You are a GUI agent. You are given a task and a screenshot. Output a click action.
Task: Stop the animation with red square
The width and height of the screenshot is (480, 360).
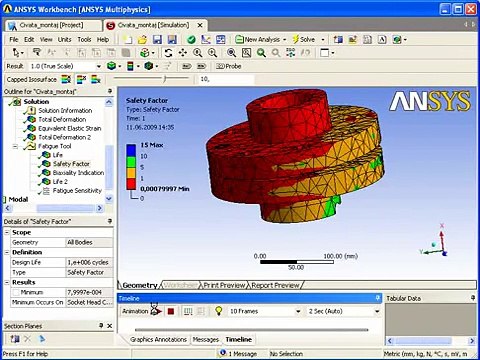(171, 311)
